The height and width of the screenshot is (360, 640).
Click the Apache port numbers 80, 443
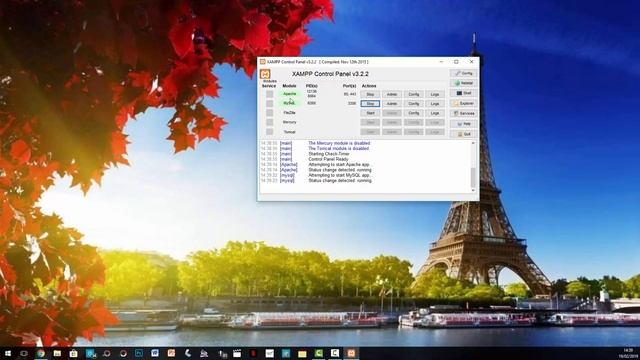pyautogui.click(x=350, y=94)
